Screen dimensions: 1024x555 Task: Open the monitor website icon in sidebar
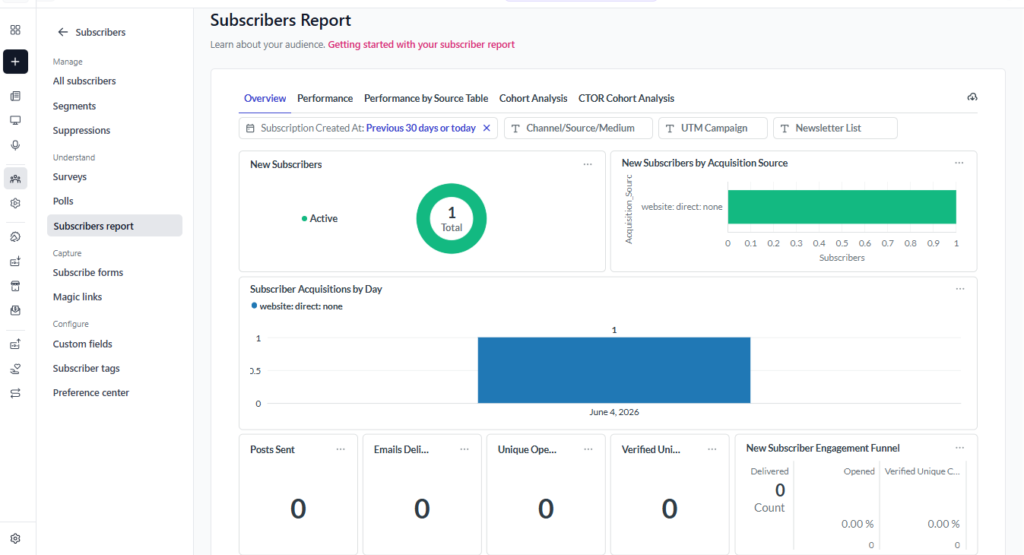tap(15, 120)
